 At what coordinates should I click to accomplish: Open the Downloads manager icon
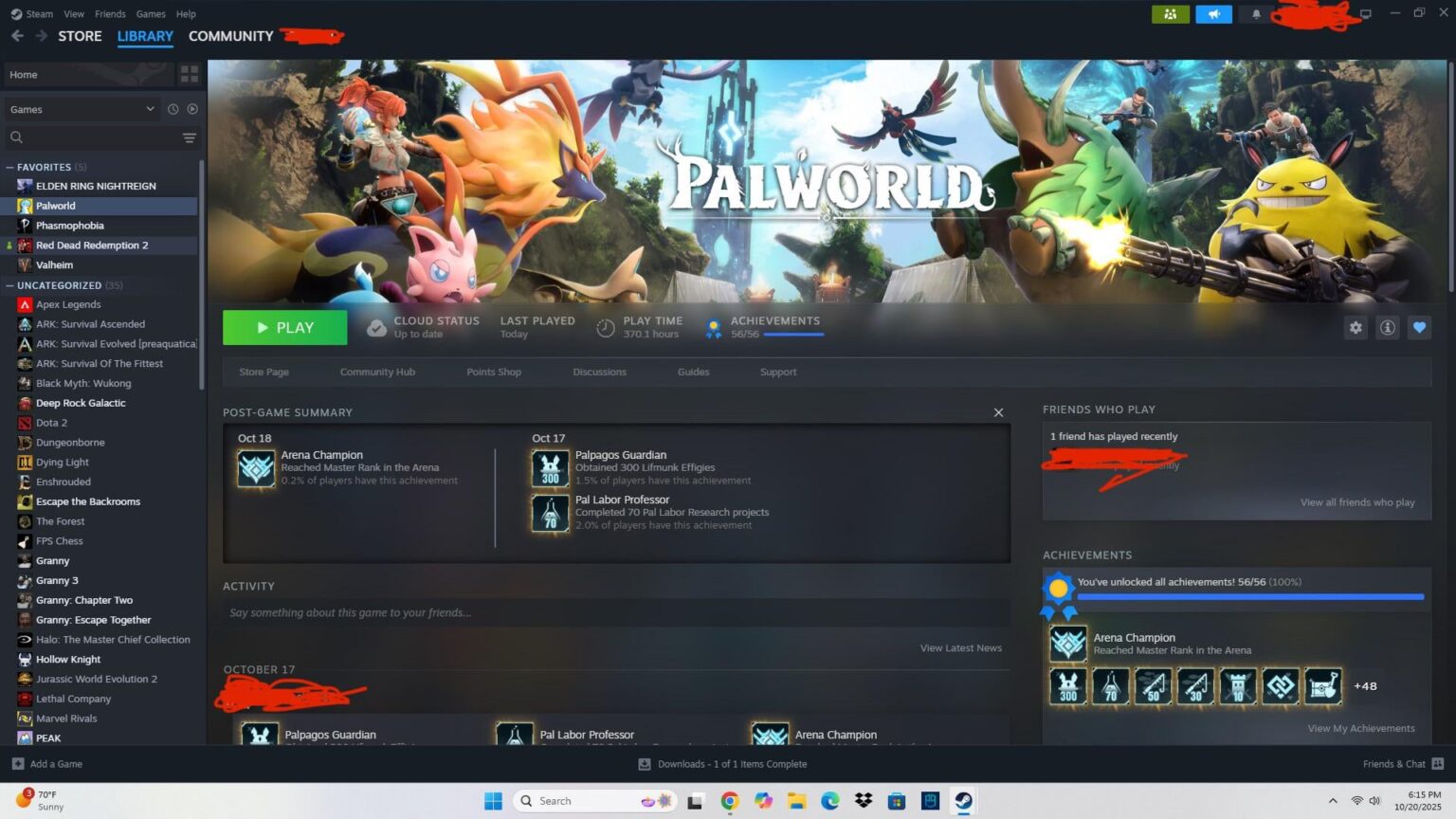click(x=645, y=764)
